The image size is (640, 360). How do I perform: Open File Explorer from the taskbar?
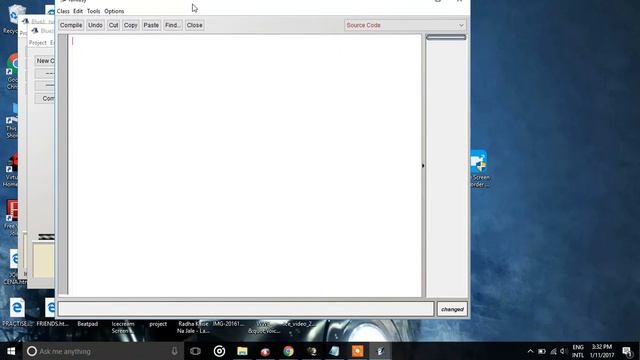[x=242, y=351]
